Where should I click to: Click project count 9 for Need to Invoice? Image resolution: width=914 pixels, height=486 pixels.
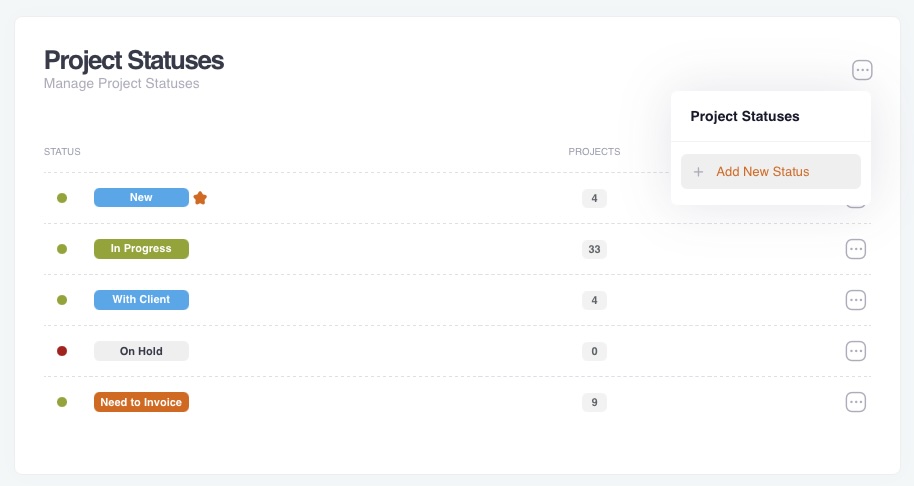click(x=594, y=402)
